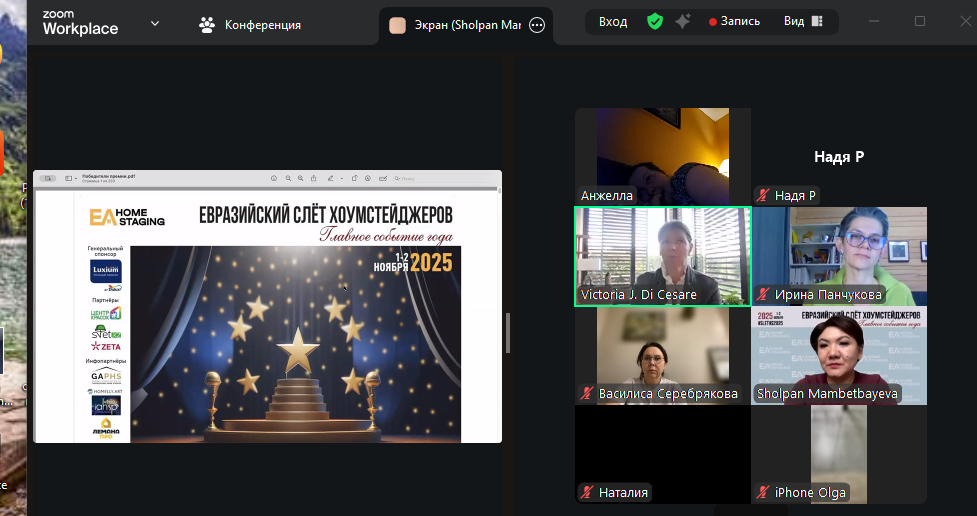Select Victoria J. Di Cesare's video tile
Viewport: 977px width, 516px height.
[662, 256]
